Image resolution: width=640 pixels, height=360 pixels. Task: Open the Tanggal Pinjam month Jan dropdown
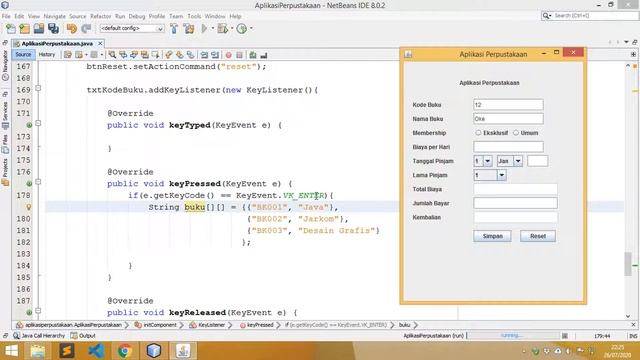click(518, 161)
